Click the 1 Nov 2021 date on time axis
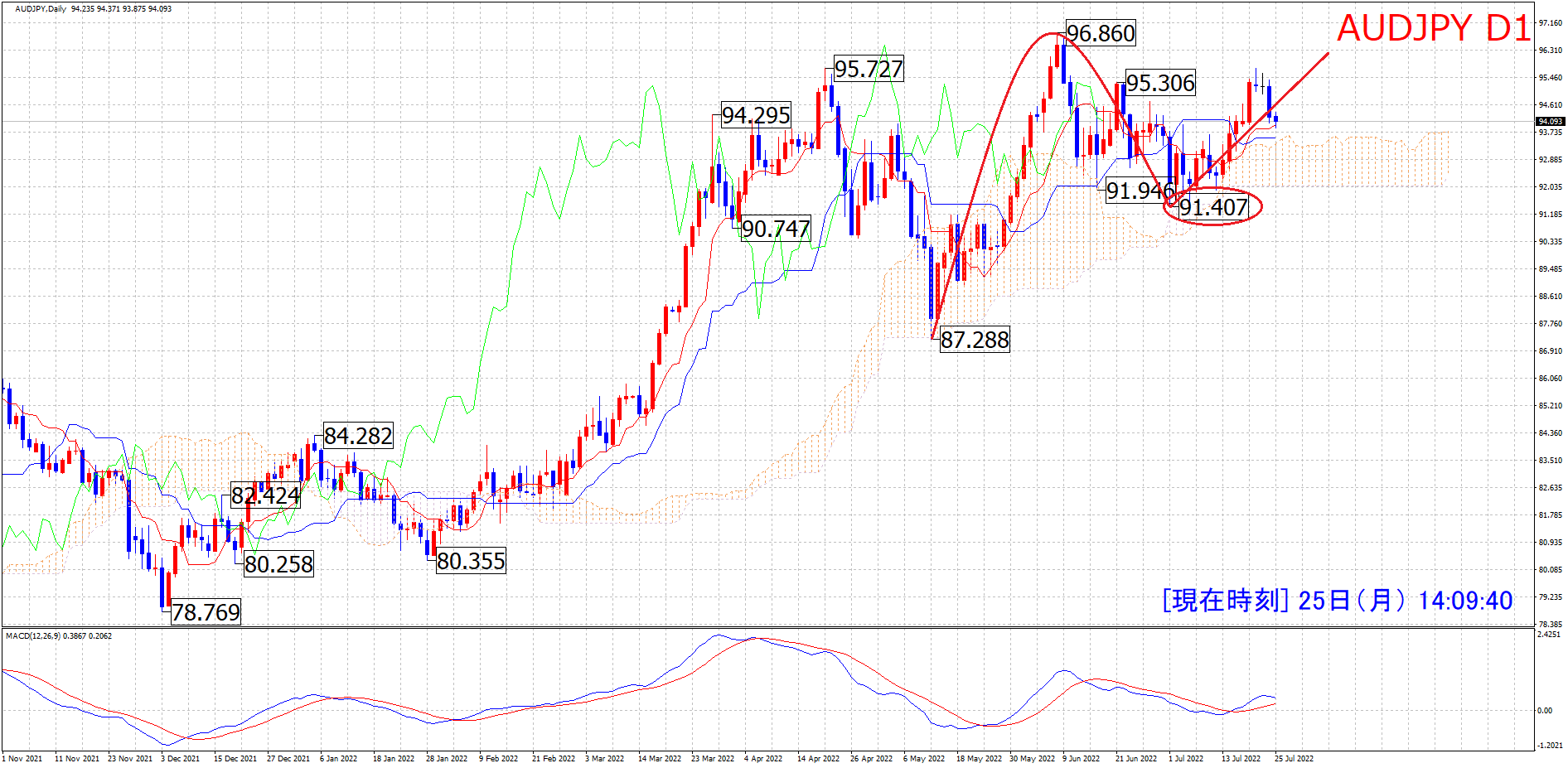1568x768 pixels. (x=22, y=758)
